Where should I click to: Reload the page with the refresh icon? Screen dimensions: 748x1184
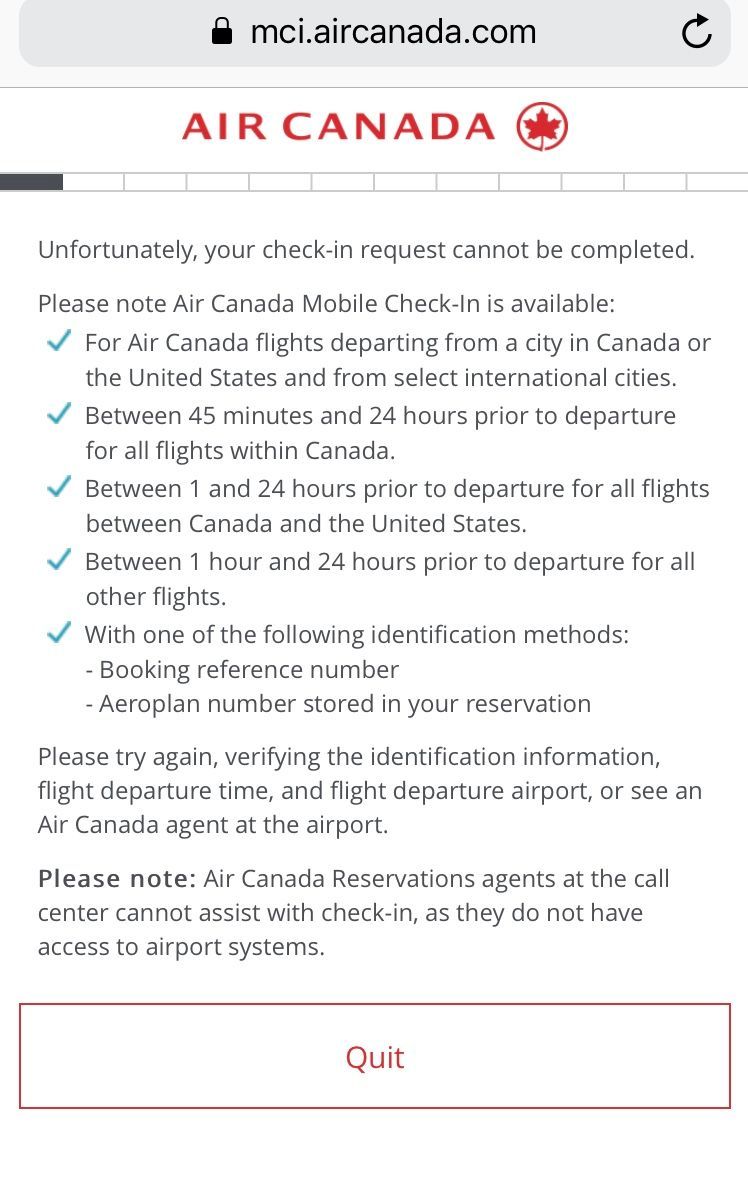pyautogui.click(x=696, y=32)
